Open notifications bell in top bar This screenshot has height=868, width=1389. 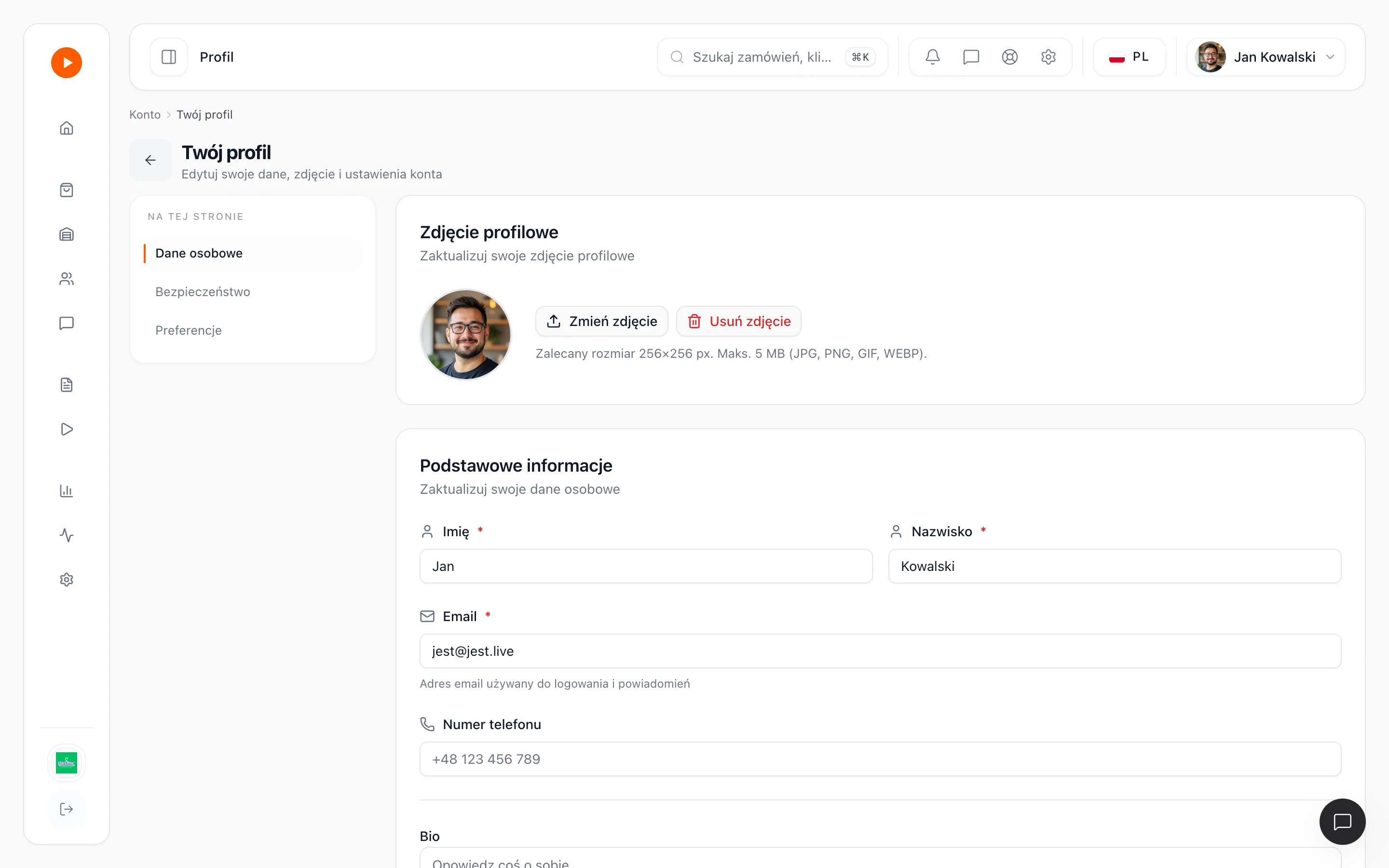pyautogui.click(x=933, y=57)
